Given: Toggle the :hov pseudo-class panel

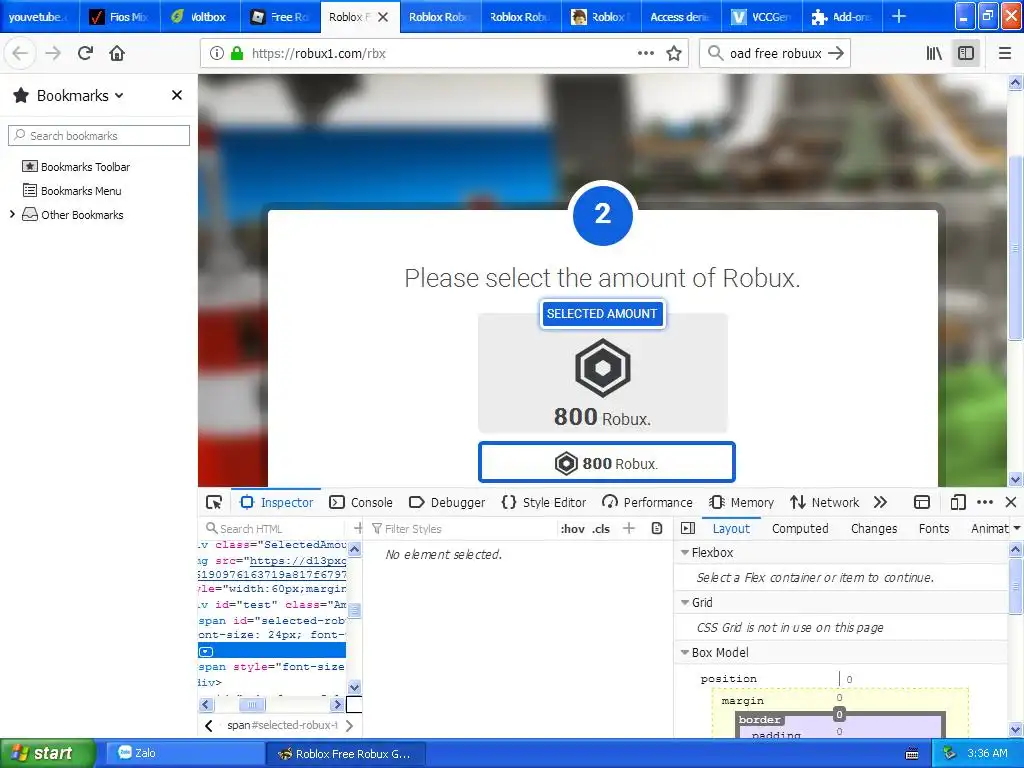Looking at the screenshot, I should click(x=573, y=529).
